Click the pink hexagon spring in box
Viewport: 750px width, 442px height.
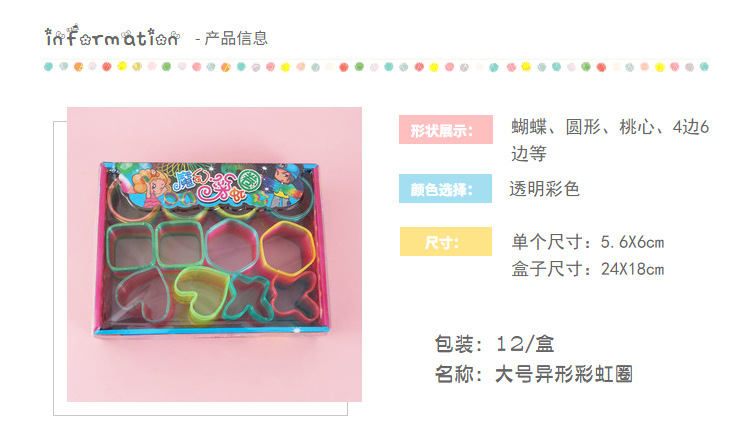pyautogui.click(x=232, y=245)
